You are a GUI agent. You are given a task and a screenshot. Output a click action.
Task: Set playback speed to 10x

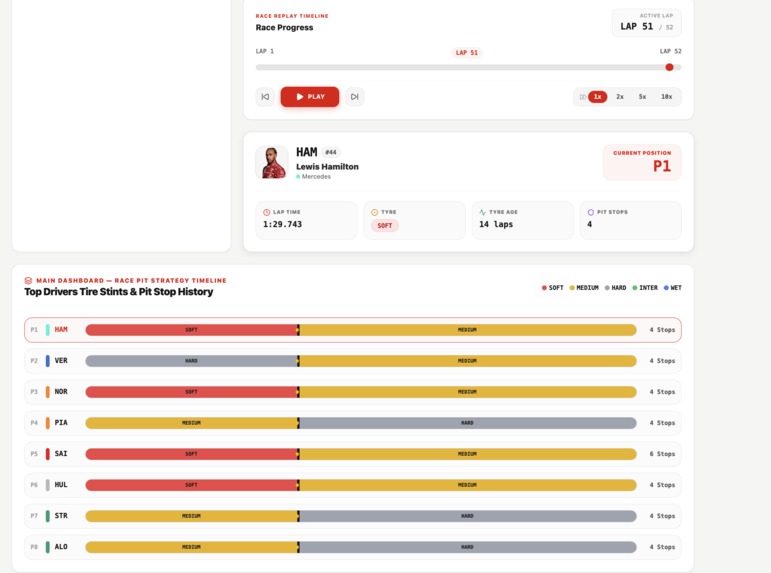[666, 97]
